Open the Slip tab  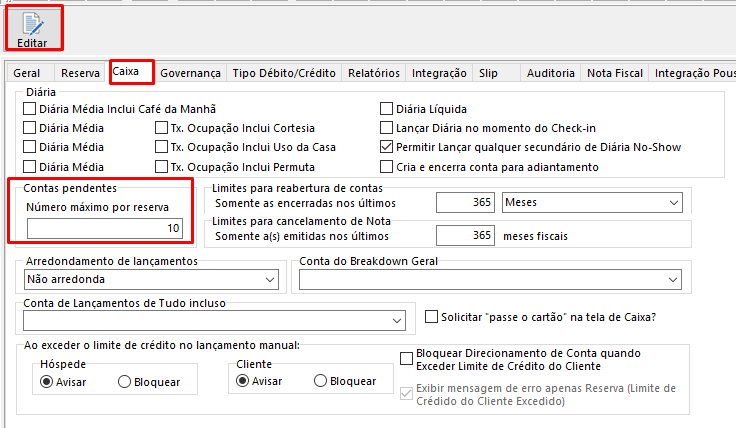click(488, 73)
